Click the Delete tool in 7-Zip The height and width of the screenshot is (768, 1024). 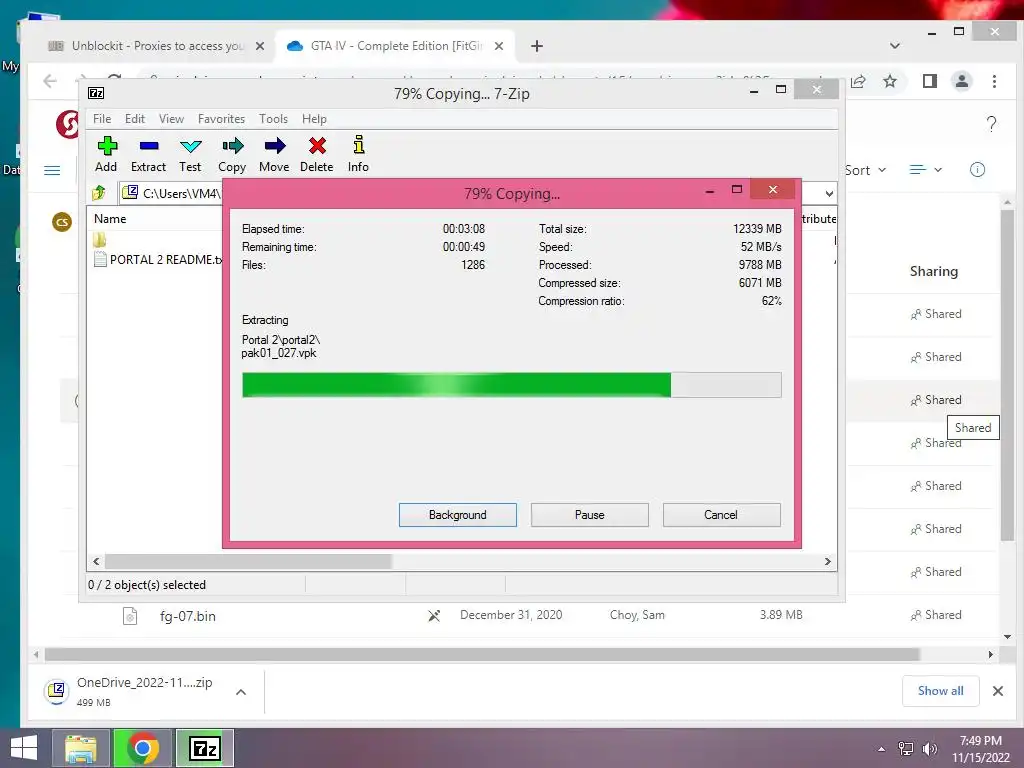point(317,154)
